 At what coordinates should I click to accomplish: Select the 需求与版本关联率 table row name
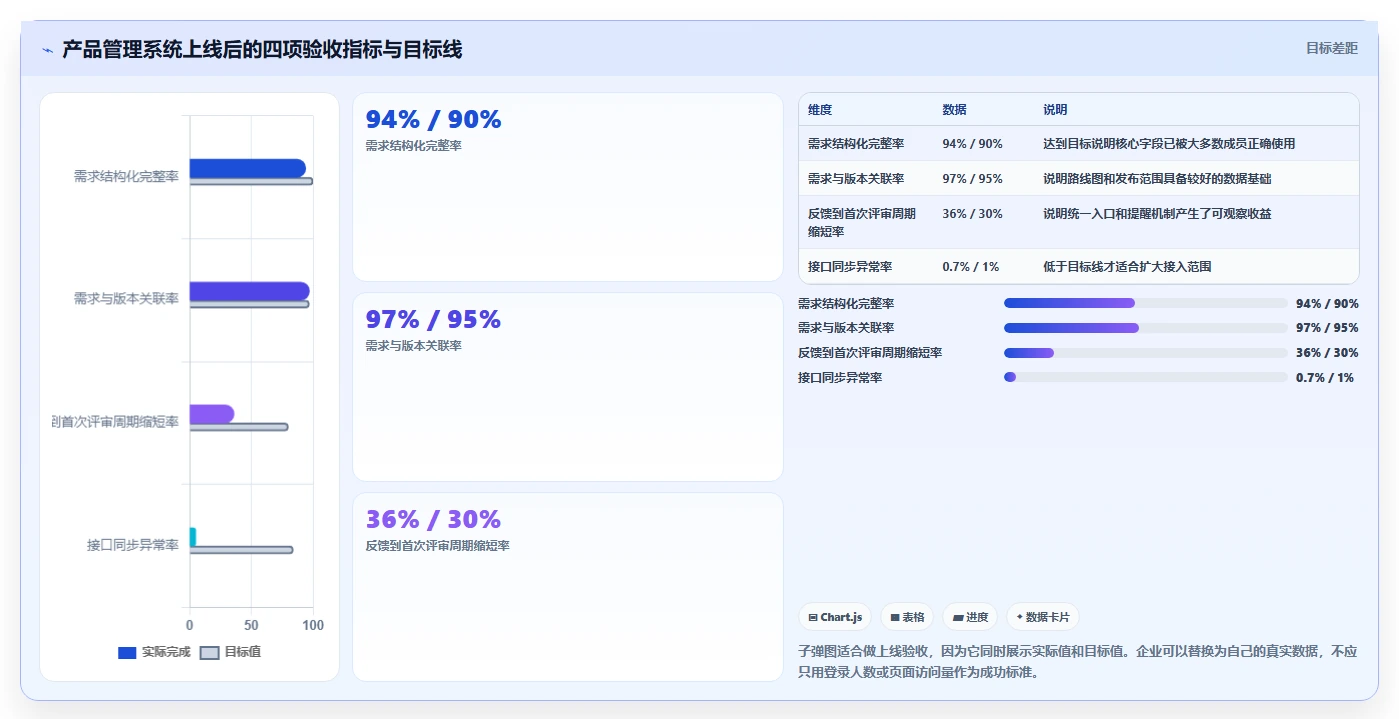tap(856, 179)
